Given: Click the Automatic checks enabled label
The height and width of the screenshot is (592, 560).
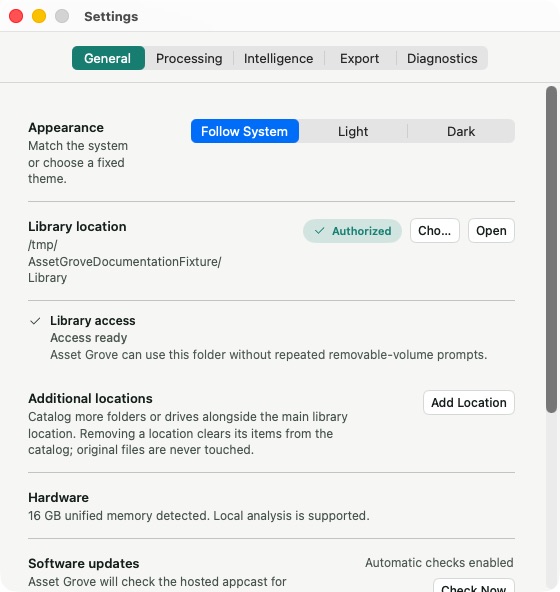Looking at the screenshot, I should pos(439,563).
